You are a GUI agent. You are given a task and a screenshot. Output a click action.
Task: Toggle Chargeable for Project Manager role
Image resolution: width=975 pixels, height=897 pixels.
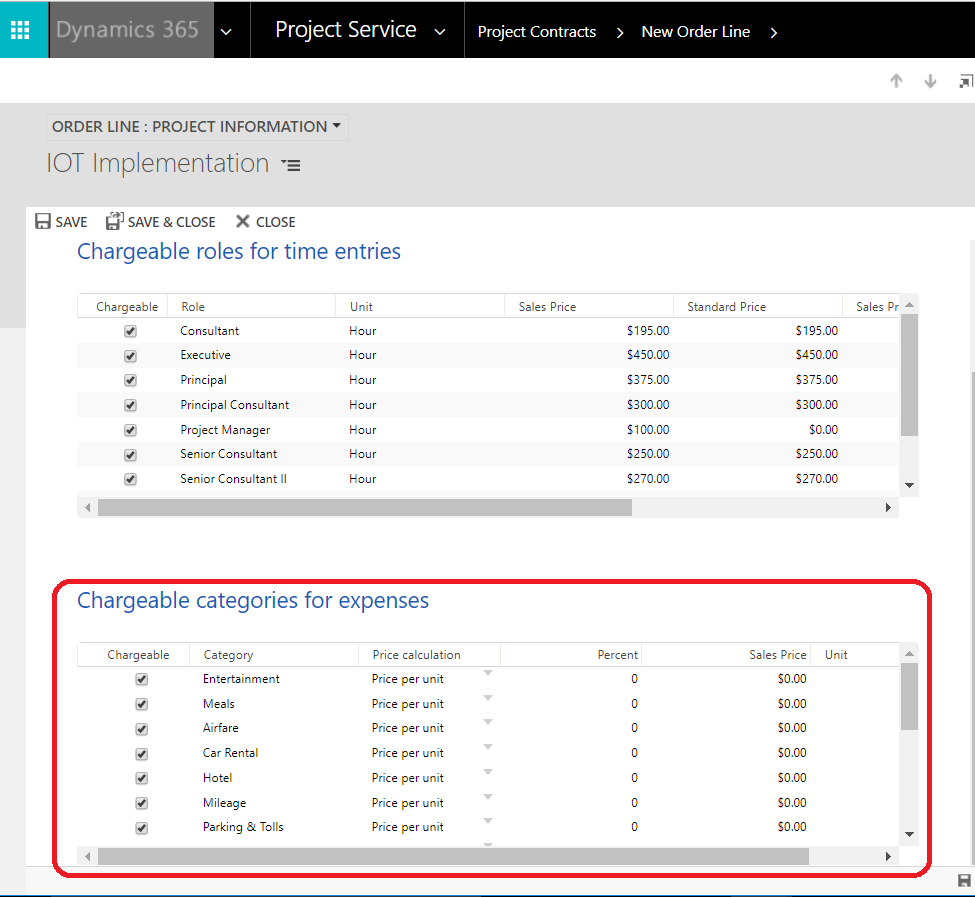tap(130, 430)
